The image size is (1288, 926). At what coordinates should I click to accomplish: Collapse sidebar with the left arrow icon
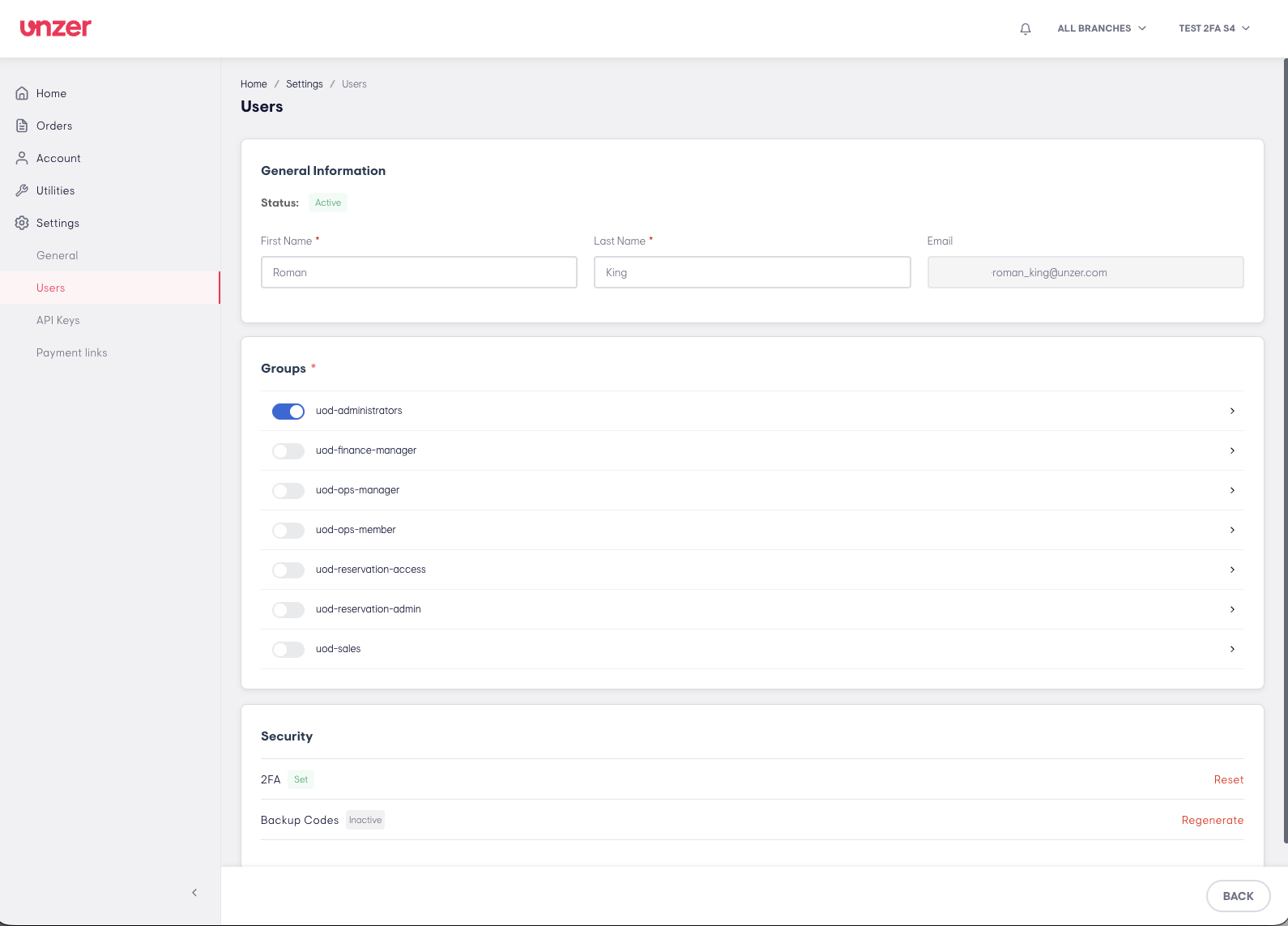point(194,892)
